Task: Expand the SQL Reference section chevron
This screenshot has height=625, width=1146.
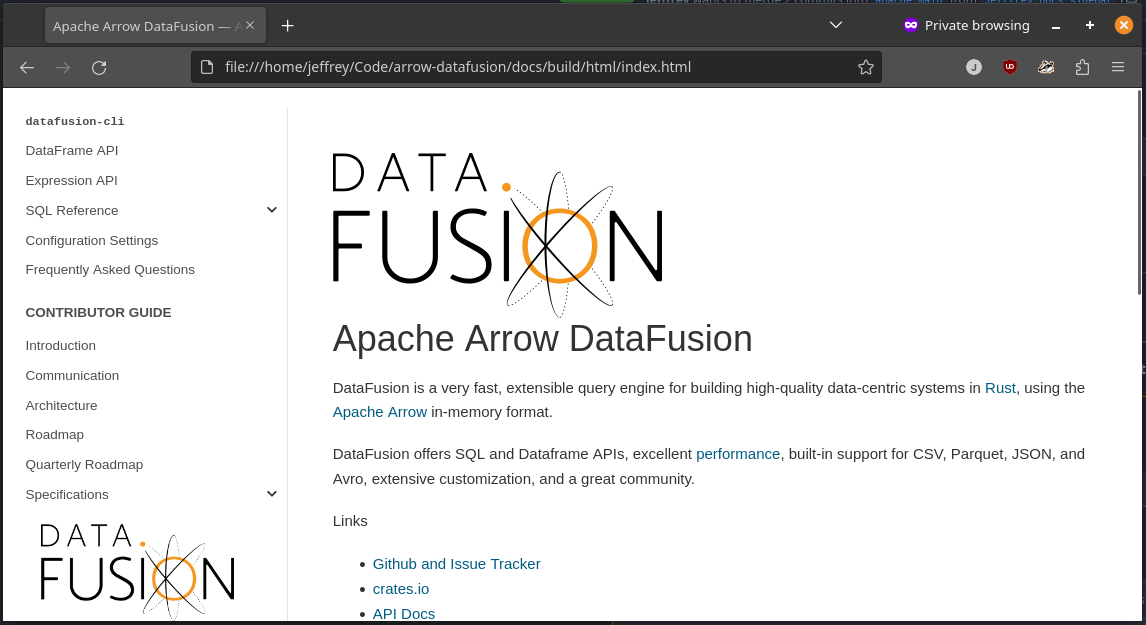Action: click(x=272, y=210)
